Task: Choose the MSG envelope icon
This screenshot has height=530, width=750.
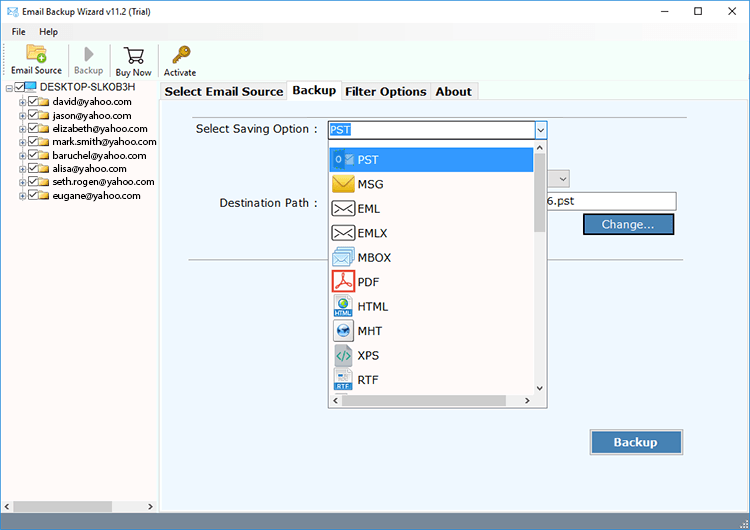Action: pyautogui.click(x=343, y=184)
